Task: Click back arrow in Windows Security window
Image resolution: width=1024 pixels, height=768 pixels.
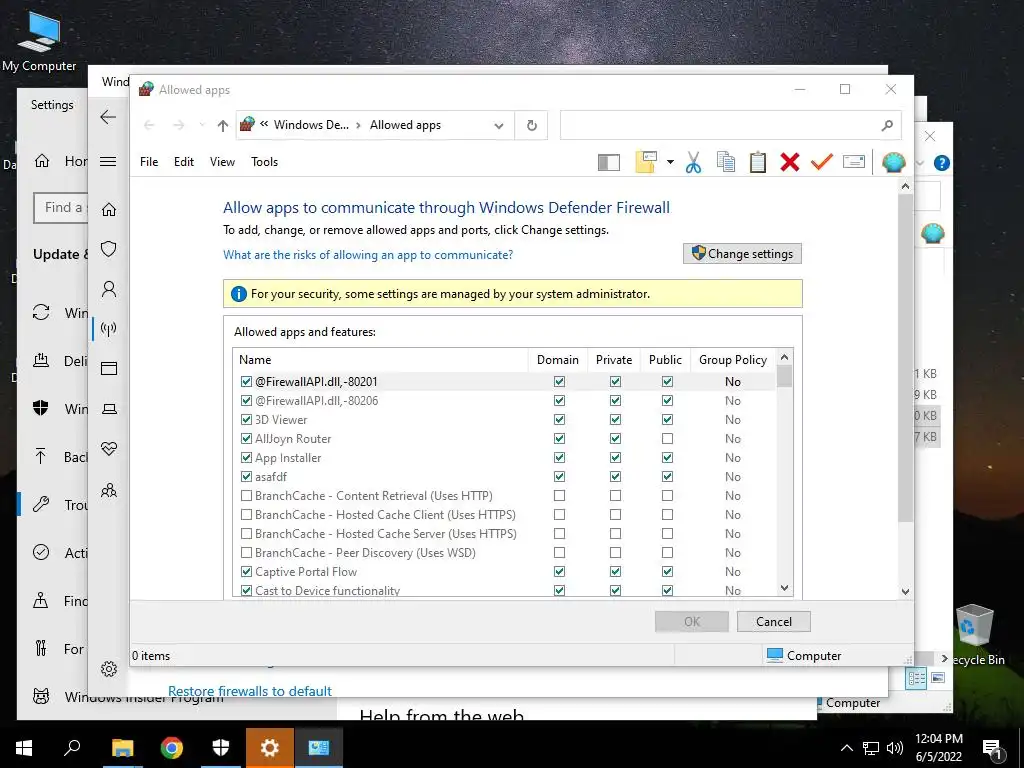Action: 108,117
